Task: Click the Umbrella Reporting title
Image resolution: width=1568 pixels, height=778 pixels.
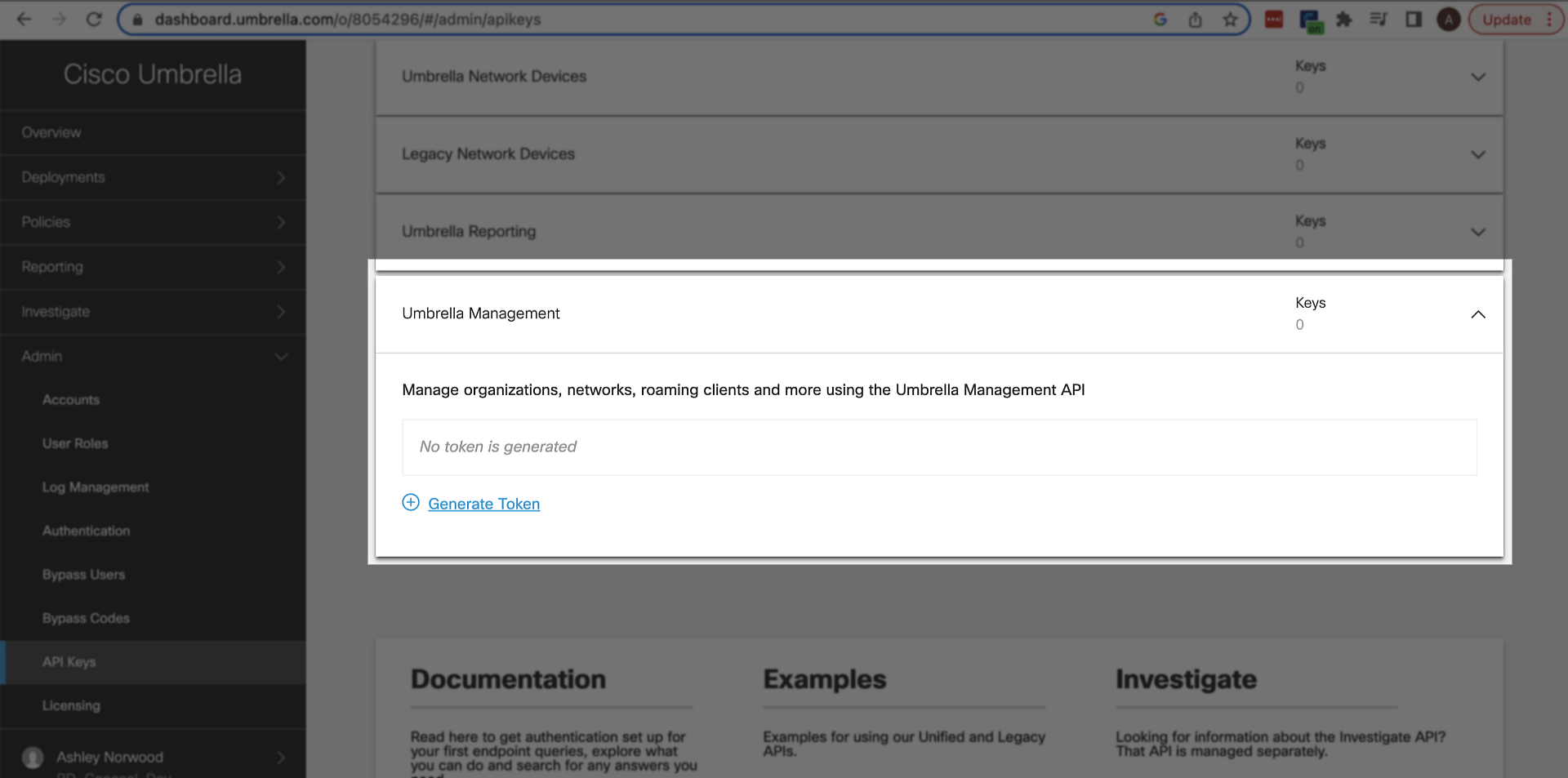Action: 469,232
